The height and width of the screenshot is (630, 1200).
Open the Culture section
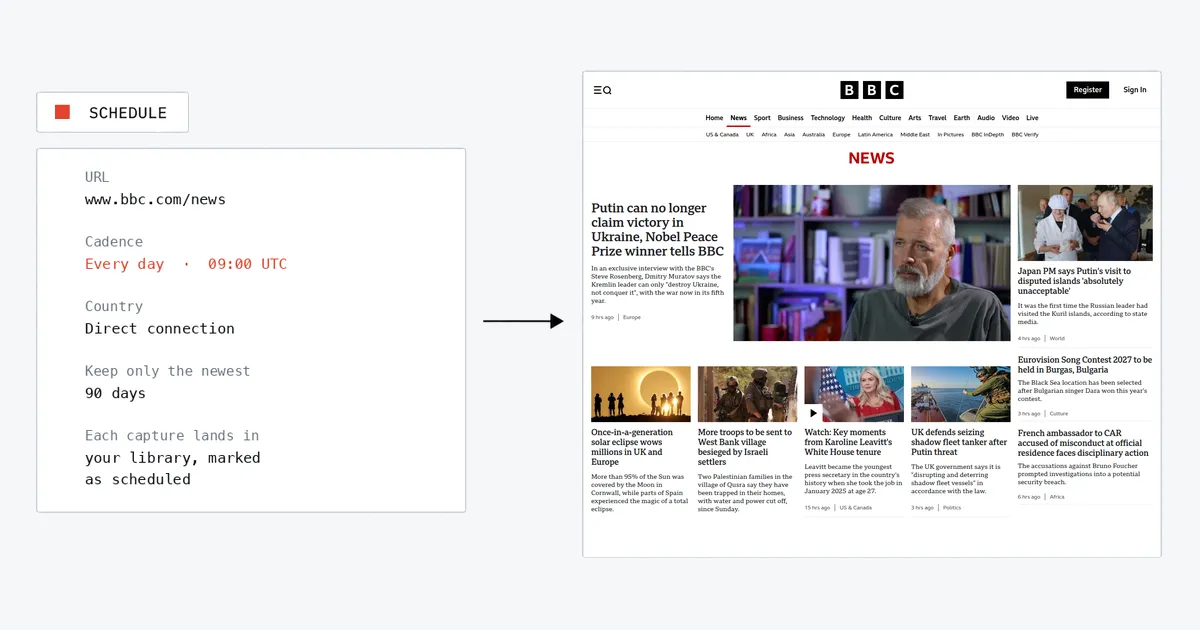click(890, 118)
